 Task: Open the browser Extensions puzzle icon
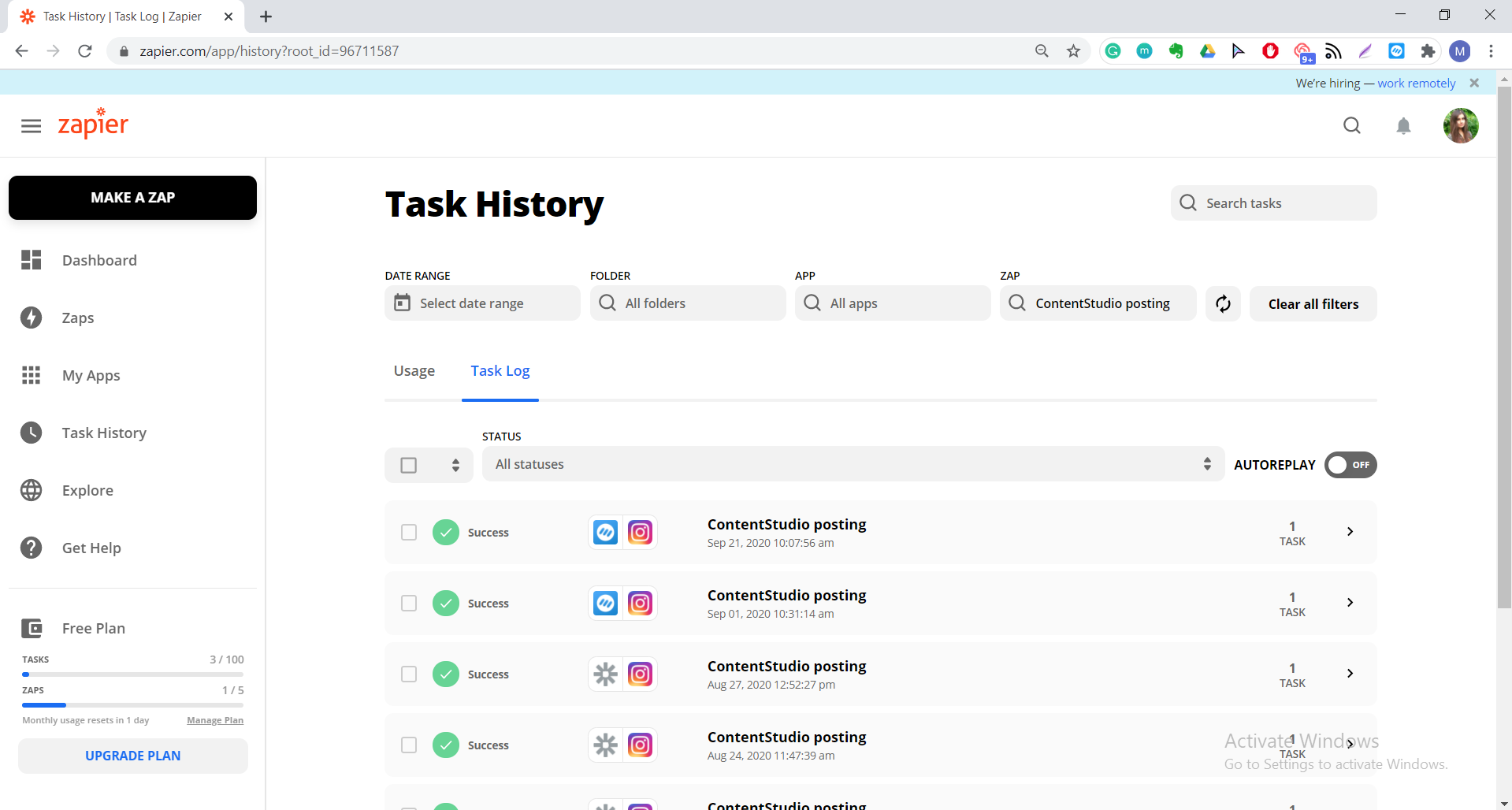point(1428,51)
